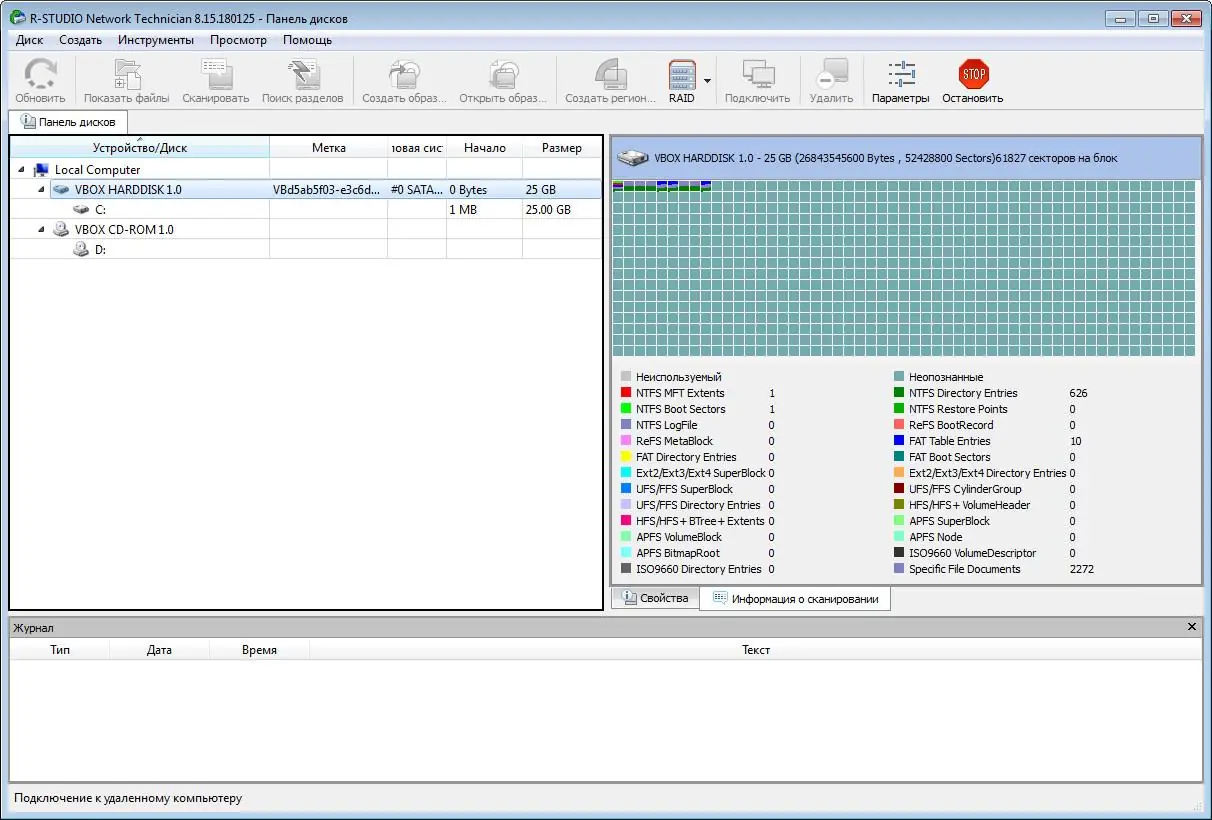1212x820 pixels.
Task: Select the Информация о сканировании tab
Action: point(795,599)
